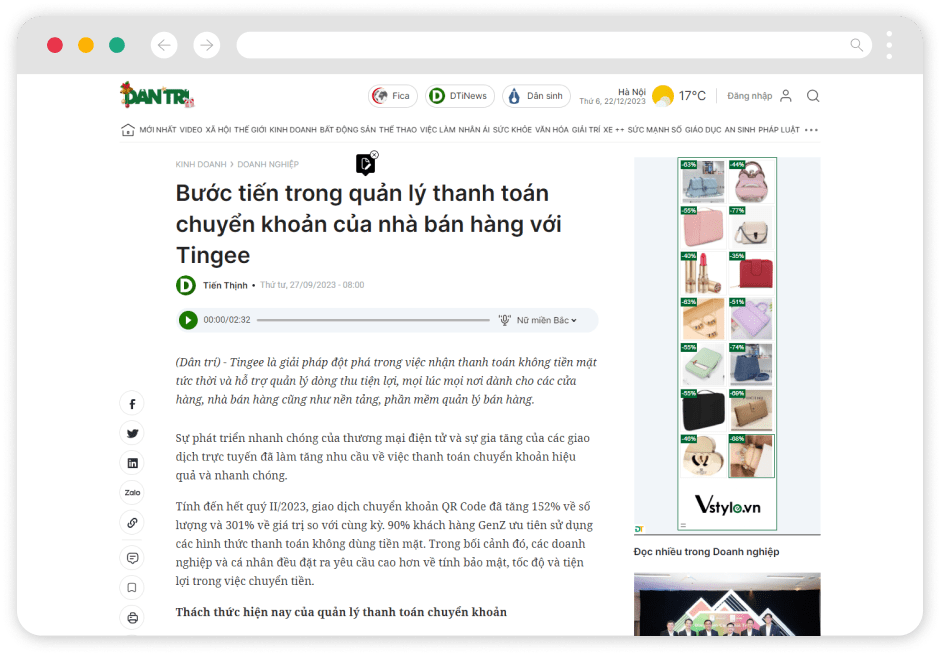Screen dimensions: 942x655
Task: Share article via Facebook icon
Action: (132, 404)
